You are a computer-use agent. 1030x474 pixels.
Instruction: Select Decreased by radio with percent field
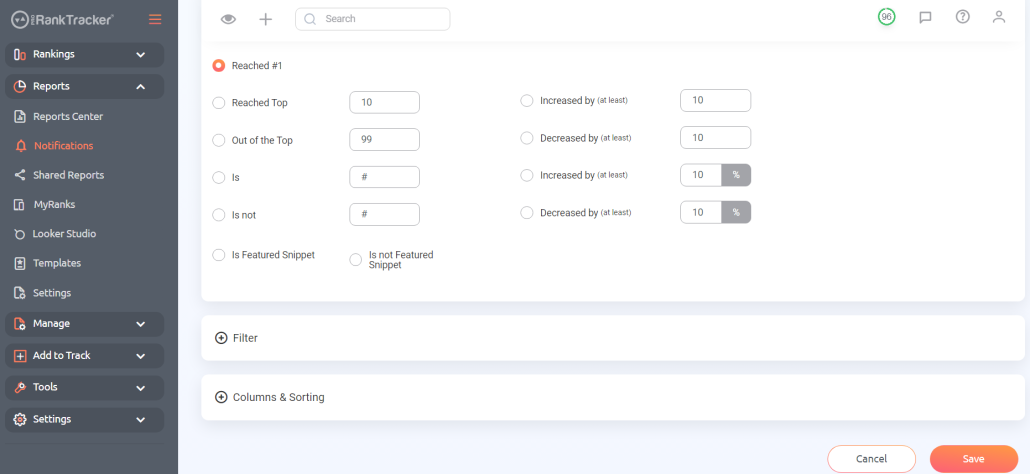[526, 213]
